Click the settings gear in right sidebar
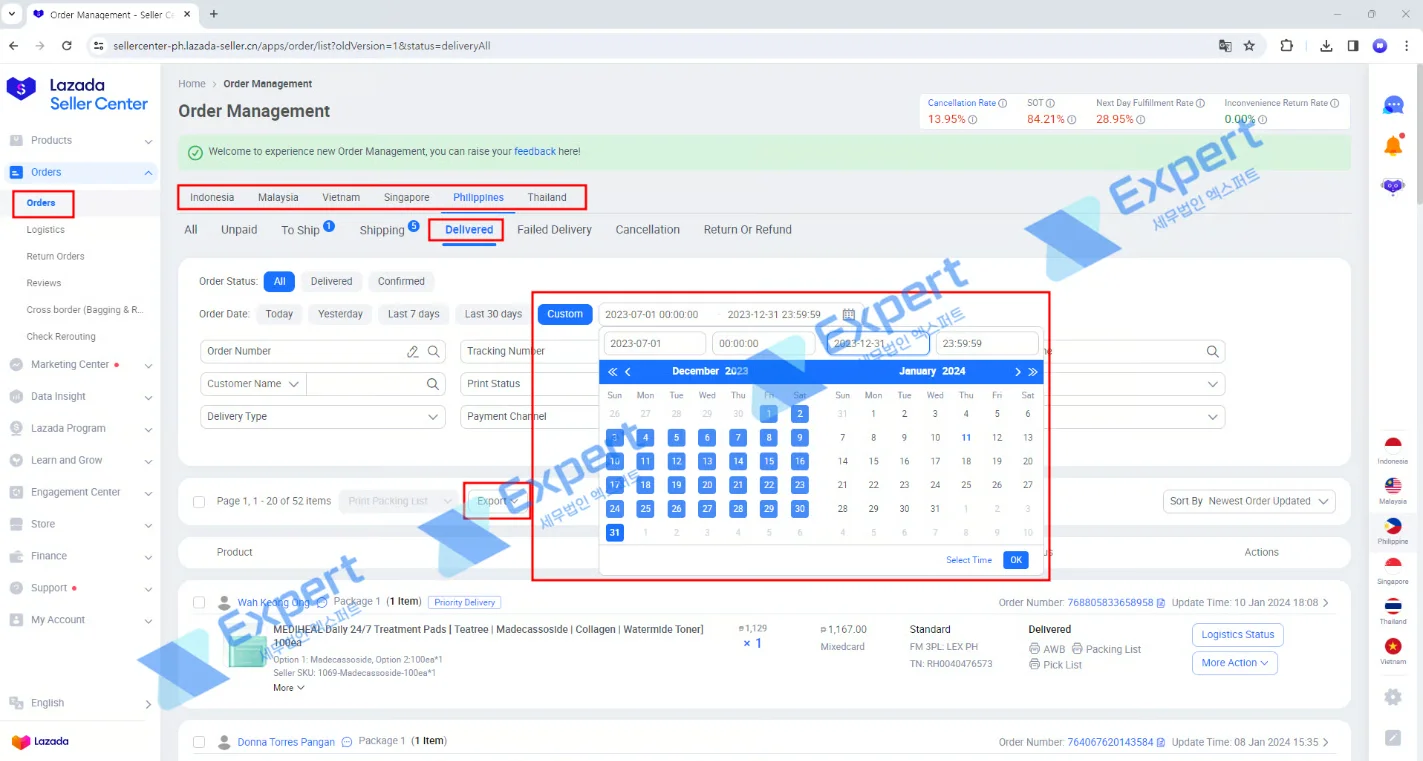 1393,696
